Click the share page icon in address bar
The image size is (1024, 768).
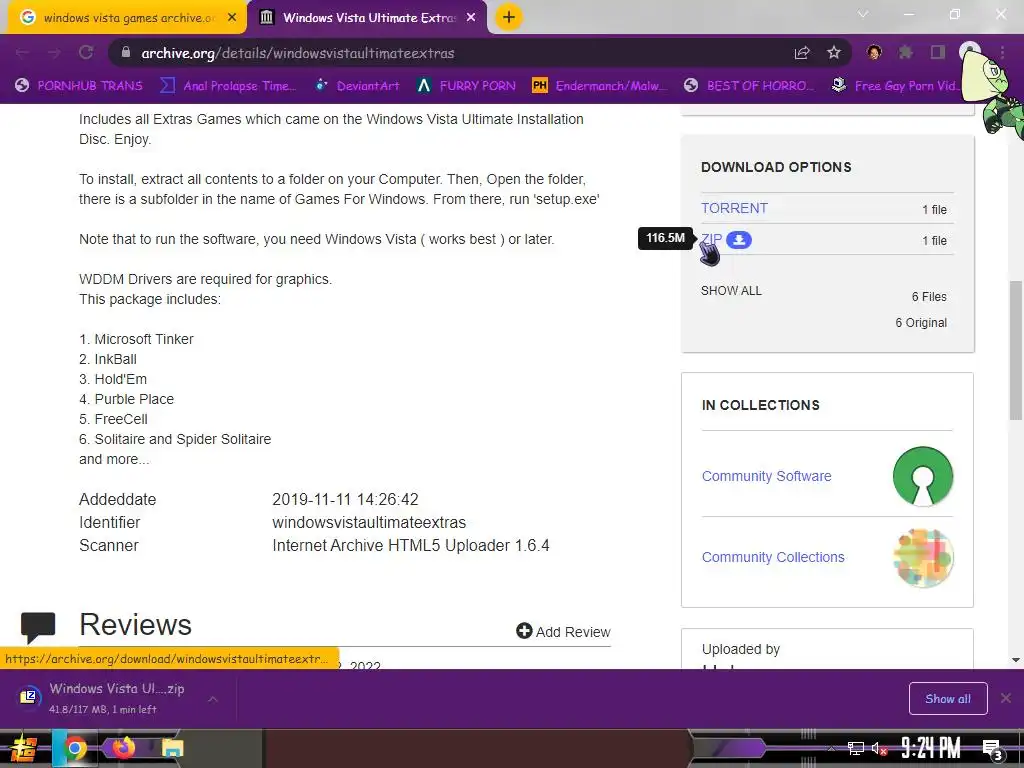[802, 53]
